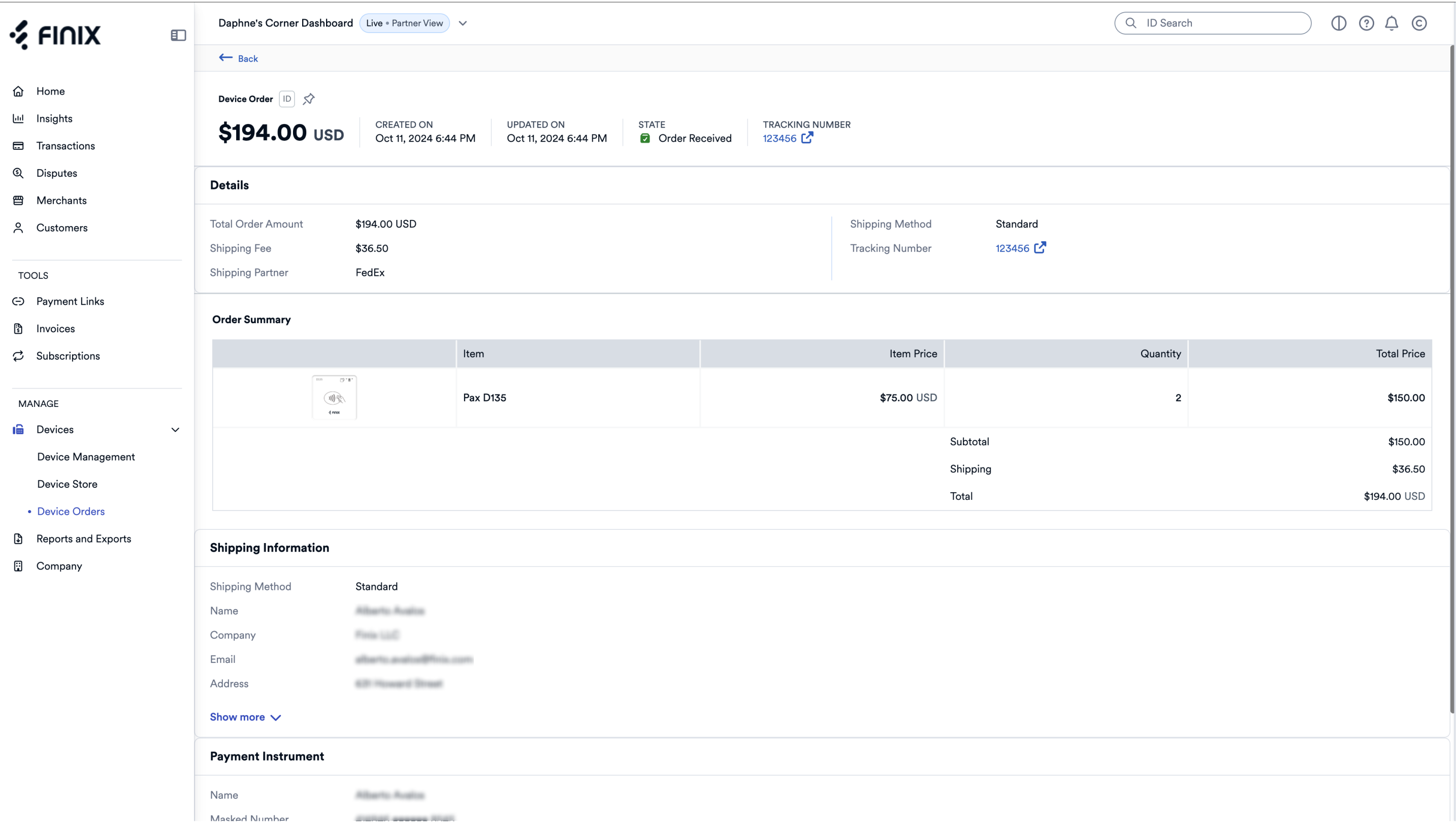Click the Disputes magnifier icon
This screenshot has height=823, width=1456.
tap(18, 173)
